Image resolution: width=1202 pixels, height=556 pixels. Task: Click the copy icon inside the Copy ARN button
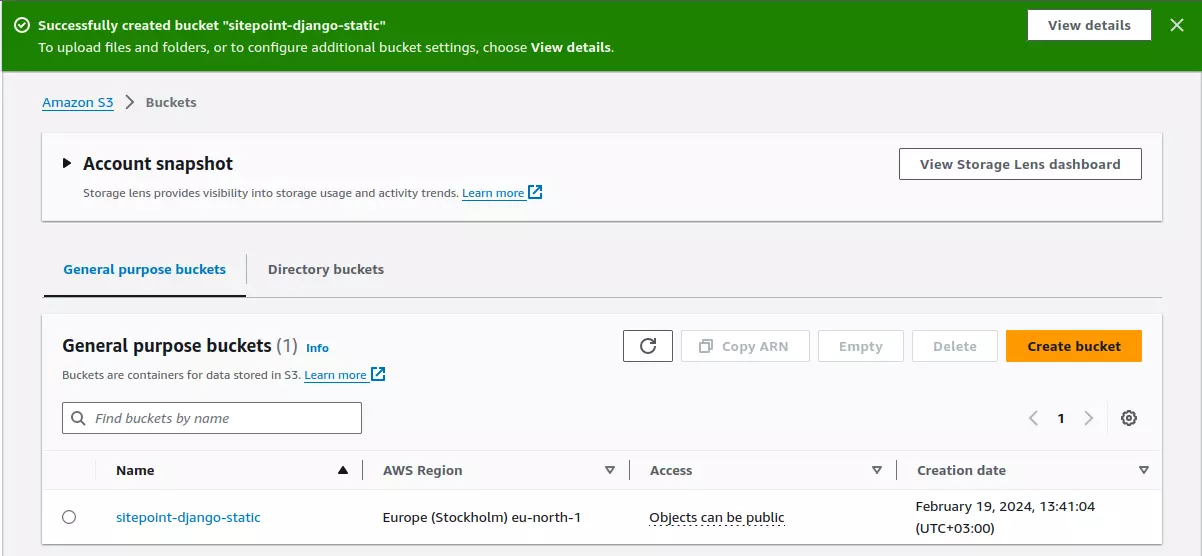pos(706,346)
